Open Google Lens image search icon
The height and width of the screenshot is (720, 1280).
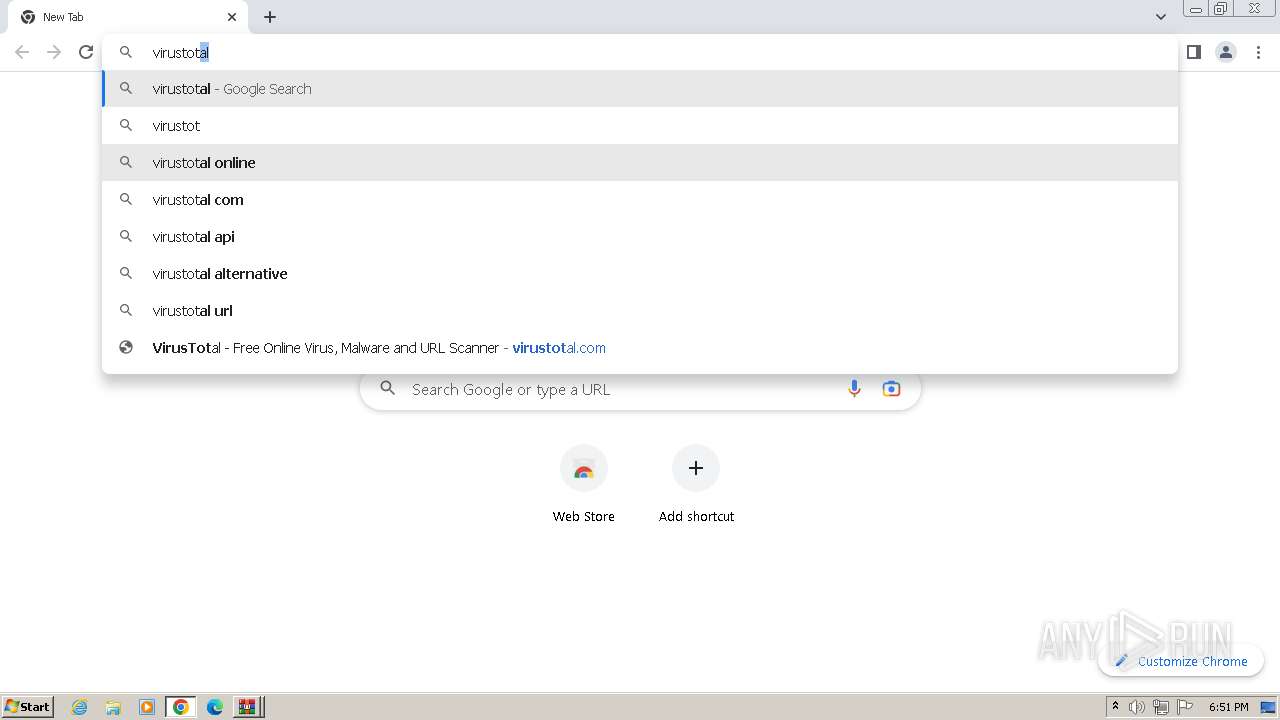(x=891, y=389)
